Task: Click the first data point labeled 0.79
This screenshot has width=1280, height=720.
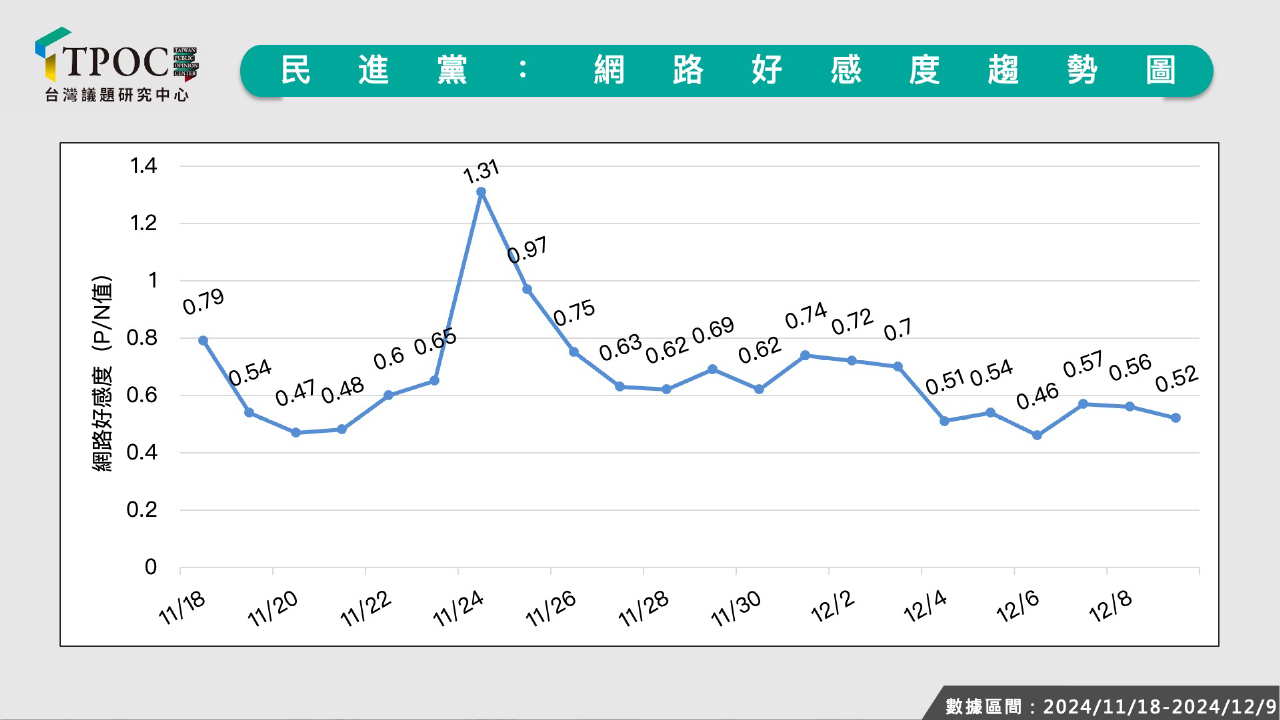Action: pyautogui.click(x=203, y=340)
